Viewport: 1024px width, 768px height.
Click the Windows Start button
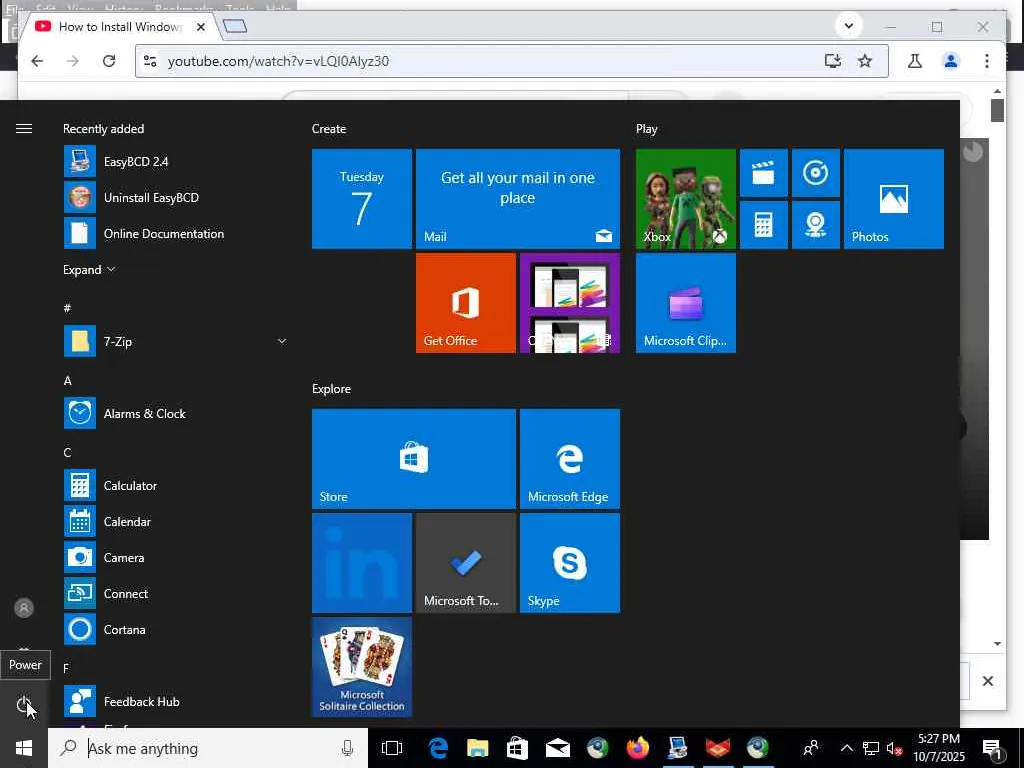click(24, 748)
